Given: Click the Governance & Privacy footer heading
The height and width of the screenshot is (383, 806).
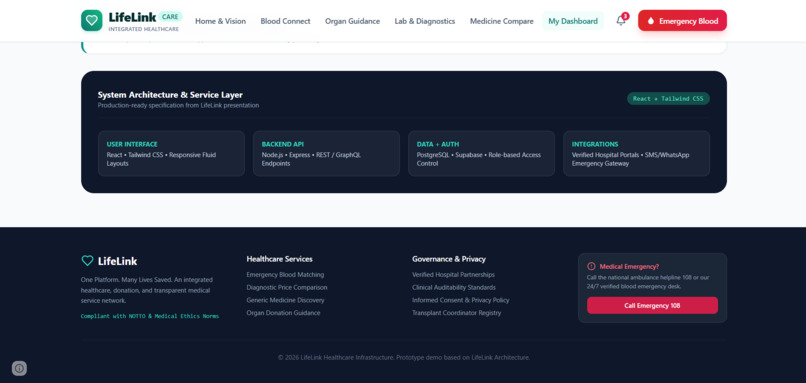Looking at the screenshot, I should [x=449, y=259].
